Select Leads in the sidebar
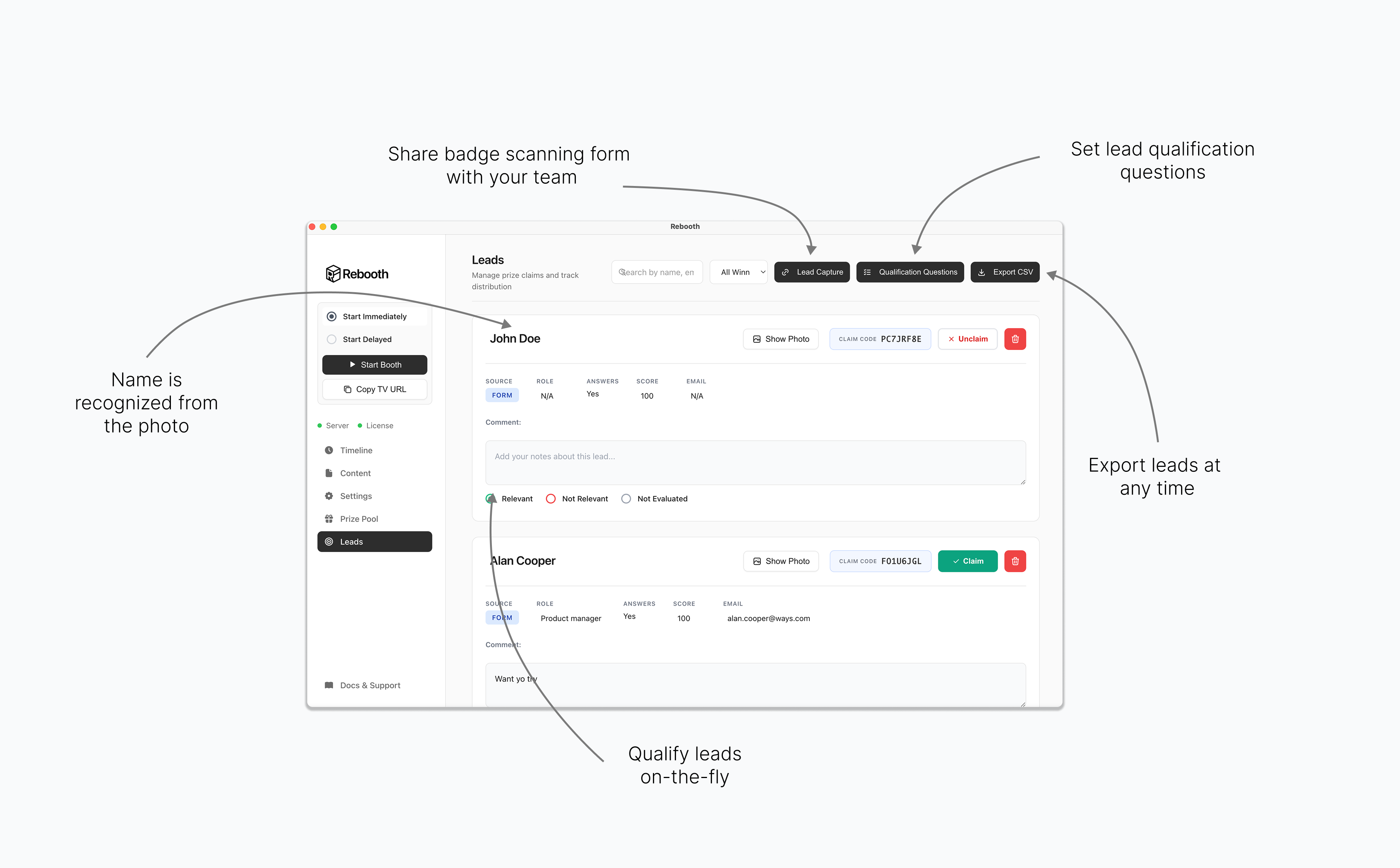Viewport: 1400px width, 868px height. (374, 541)
